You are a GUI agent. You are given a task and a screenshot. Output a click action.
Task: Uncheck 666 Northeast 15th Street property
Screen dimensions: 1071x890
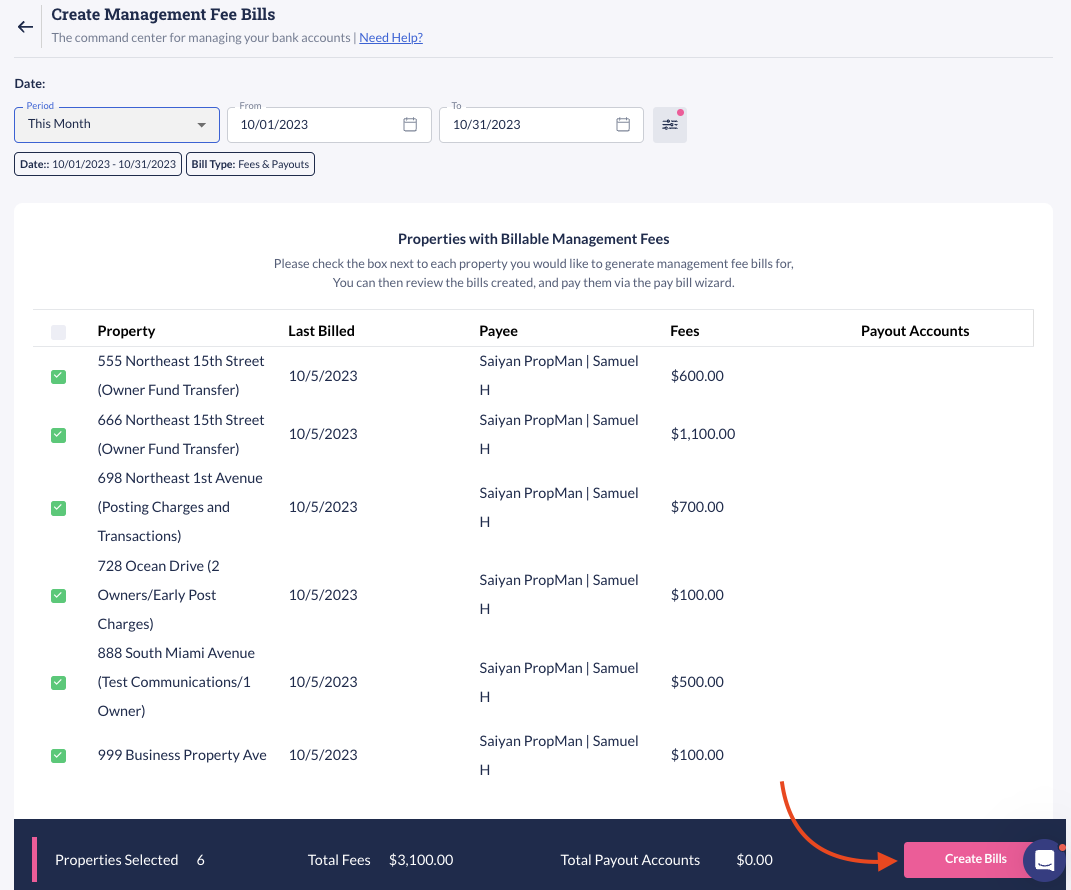[x=59, y=435]
